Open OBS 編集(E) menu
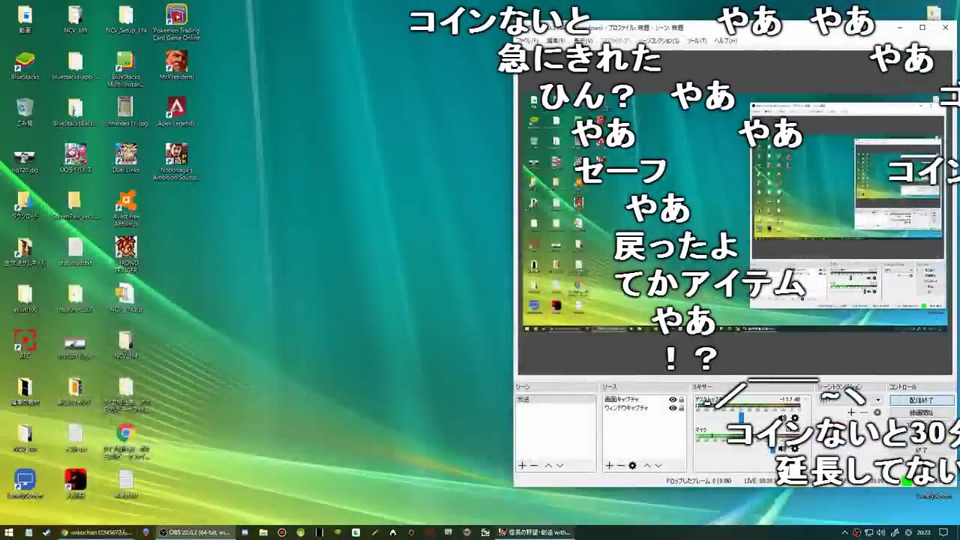 point(556,40)
